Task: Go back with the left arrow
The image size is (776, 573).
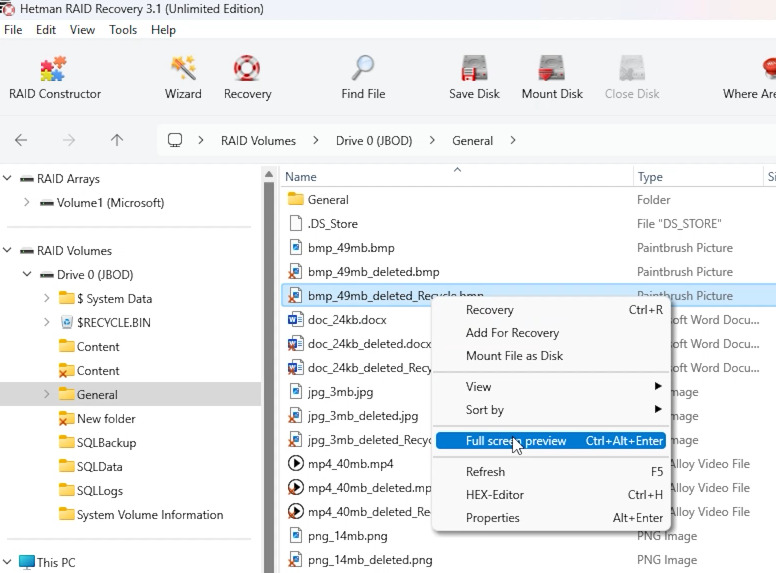Action: point(21,141)
